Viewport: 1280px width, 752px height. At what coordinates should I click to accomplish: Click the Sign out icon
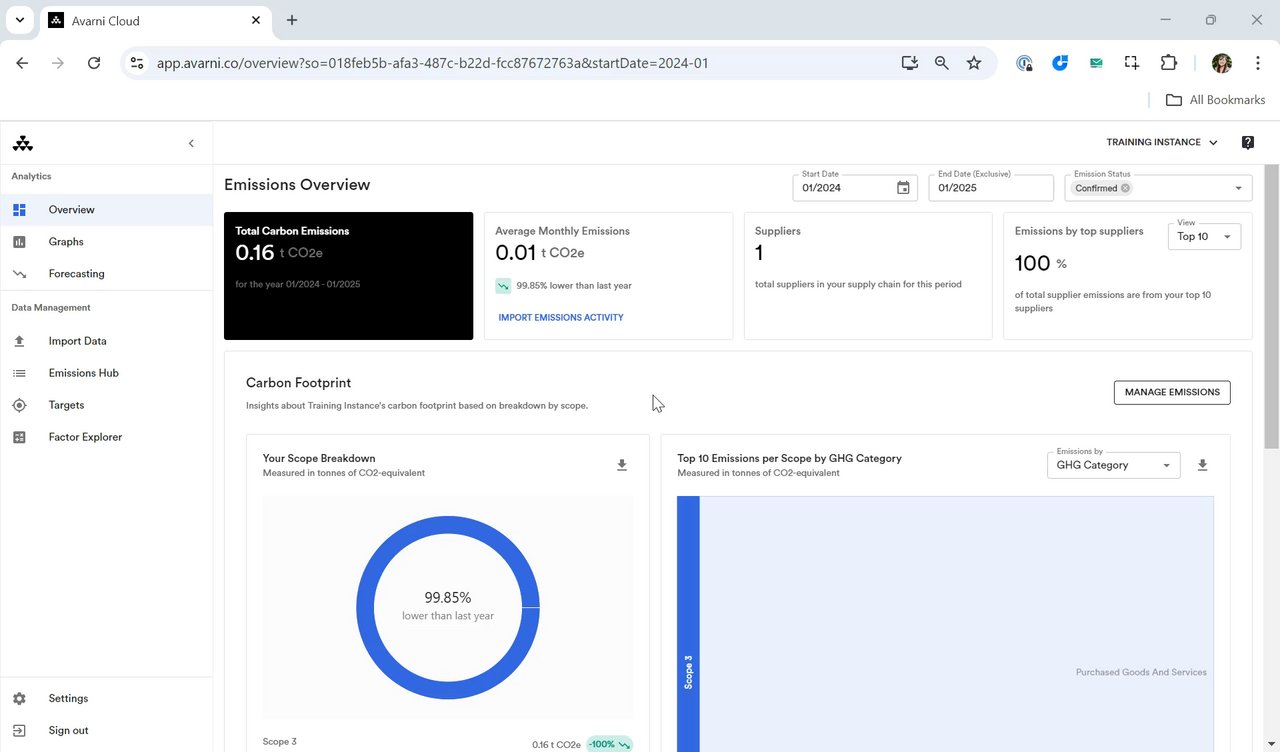click(19, 731)
